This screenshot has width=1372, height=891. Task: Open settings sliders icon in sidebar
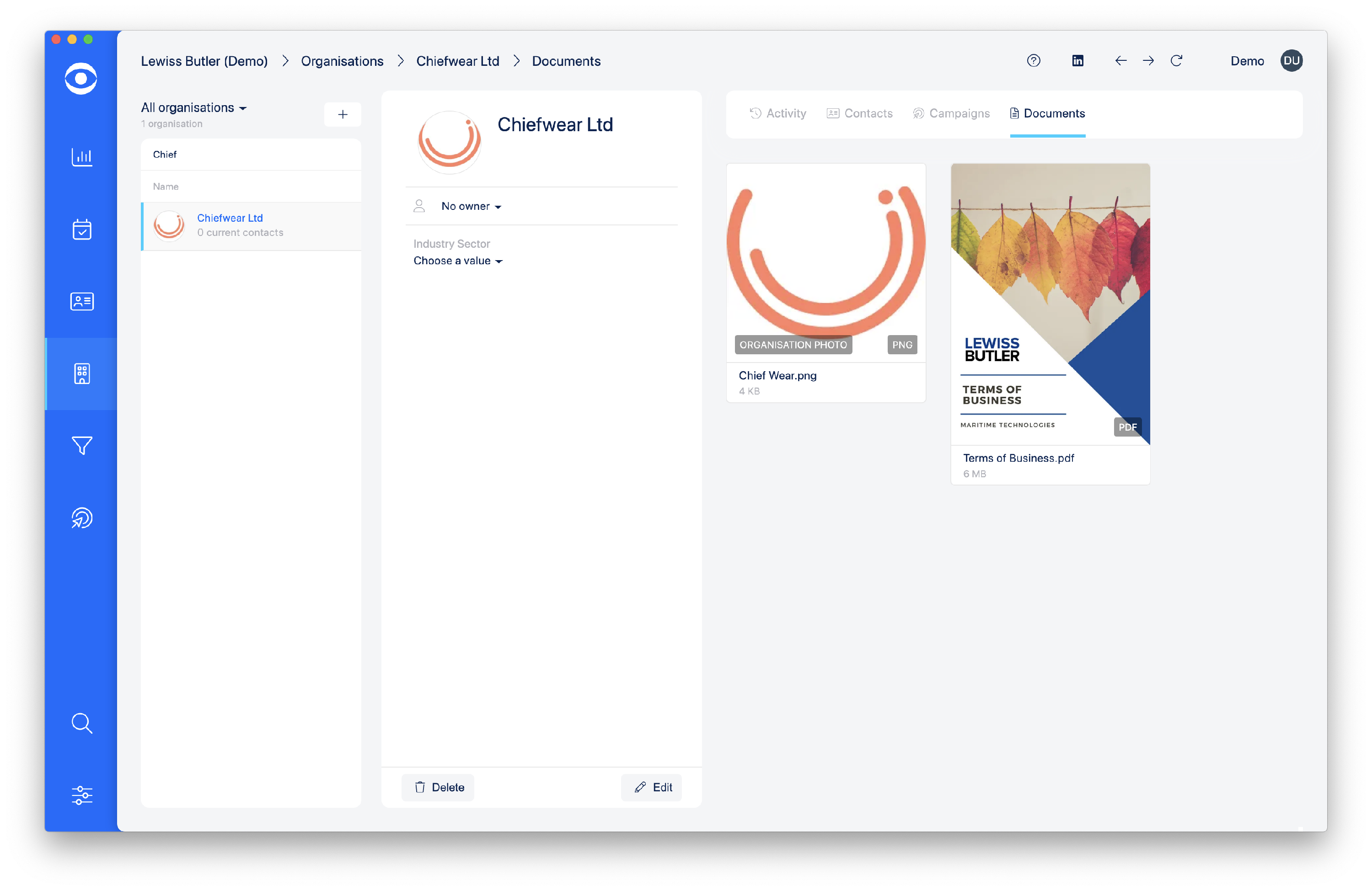(81, 795)
